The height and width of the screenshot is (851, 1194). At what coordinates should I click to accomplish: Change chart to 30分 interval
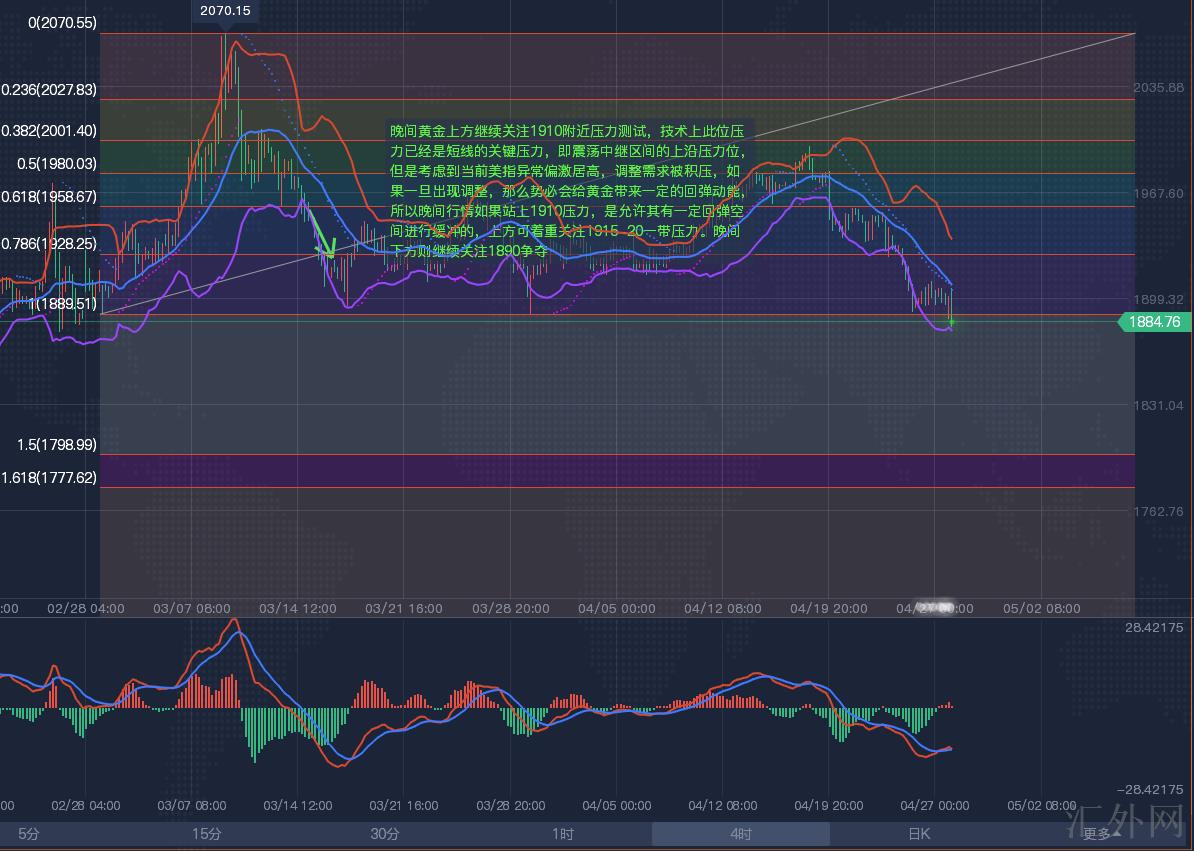pos(385,833)
